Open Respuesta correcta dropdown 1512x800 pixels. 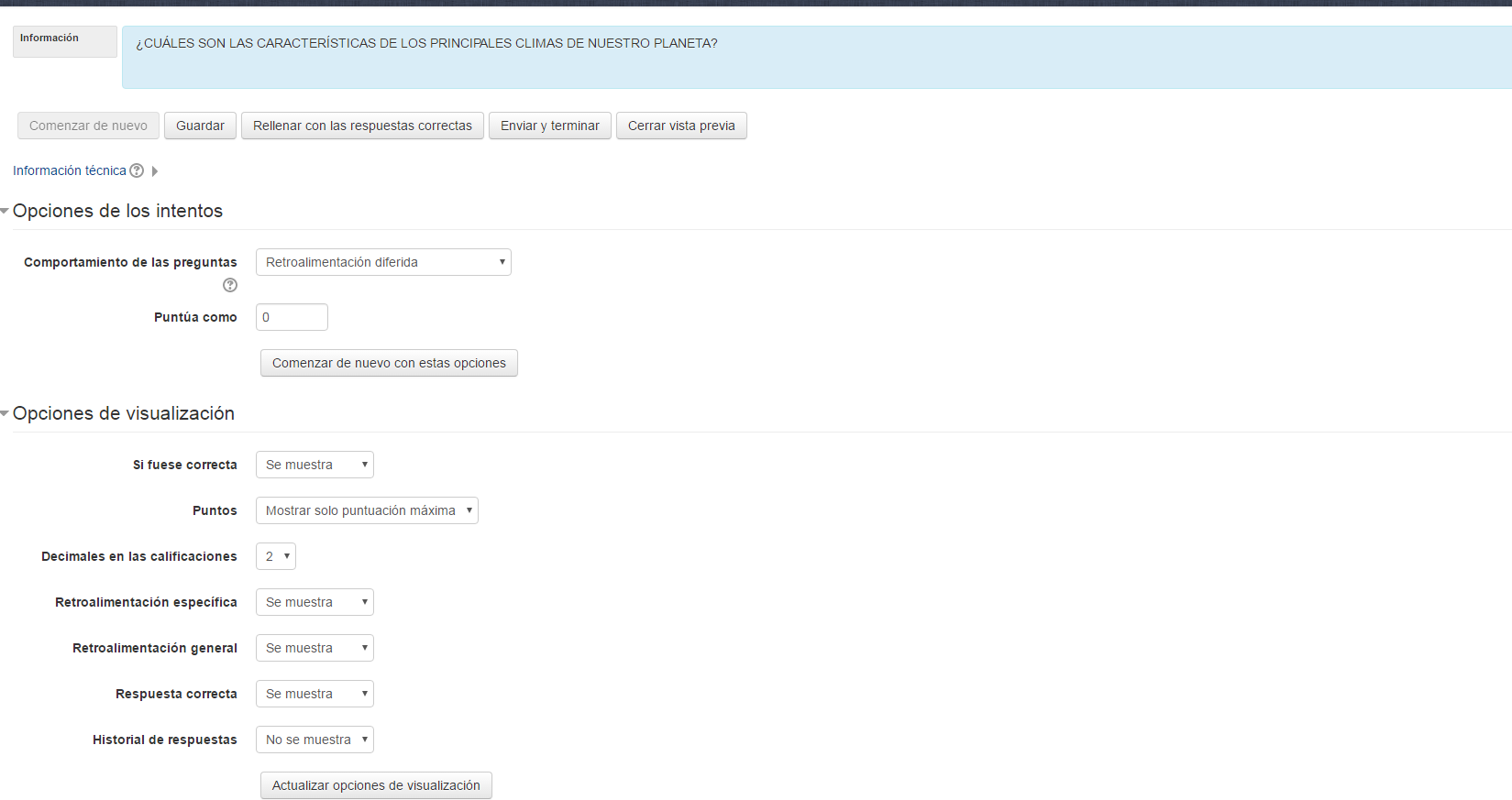[x=315, y=694]
